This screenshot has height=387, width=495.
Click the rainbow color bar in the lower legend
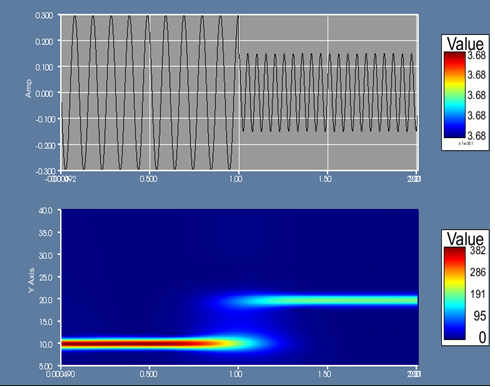coord(454,293)
